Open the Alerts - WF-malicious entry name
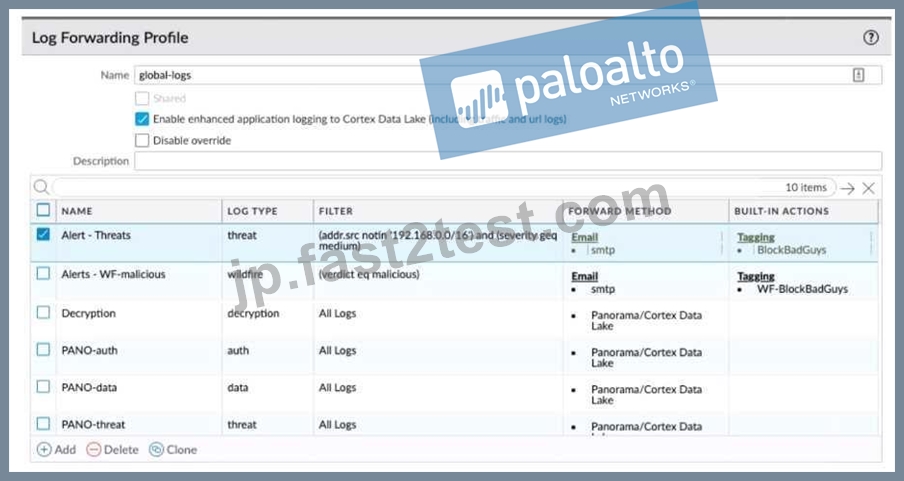This screenshot has width=904, height=481. 114,275
